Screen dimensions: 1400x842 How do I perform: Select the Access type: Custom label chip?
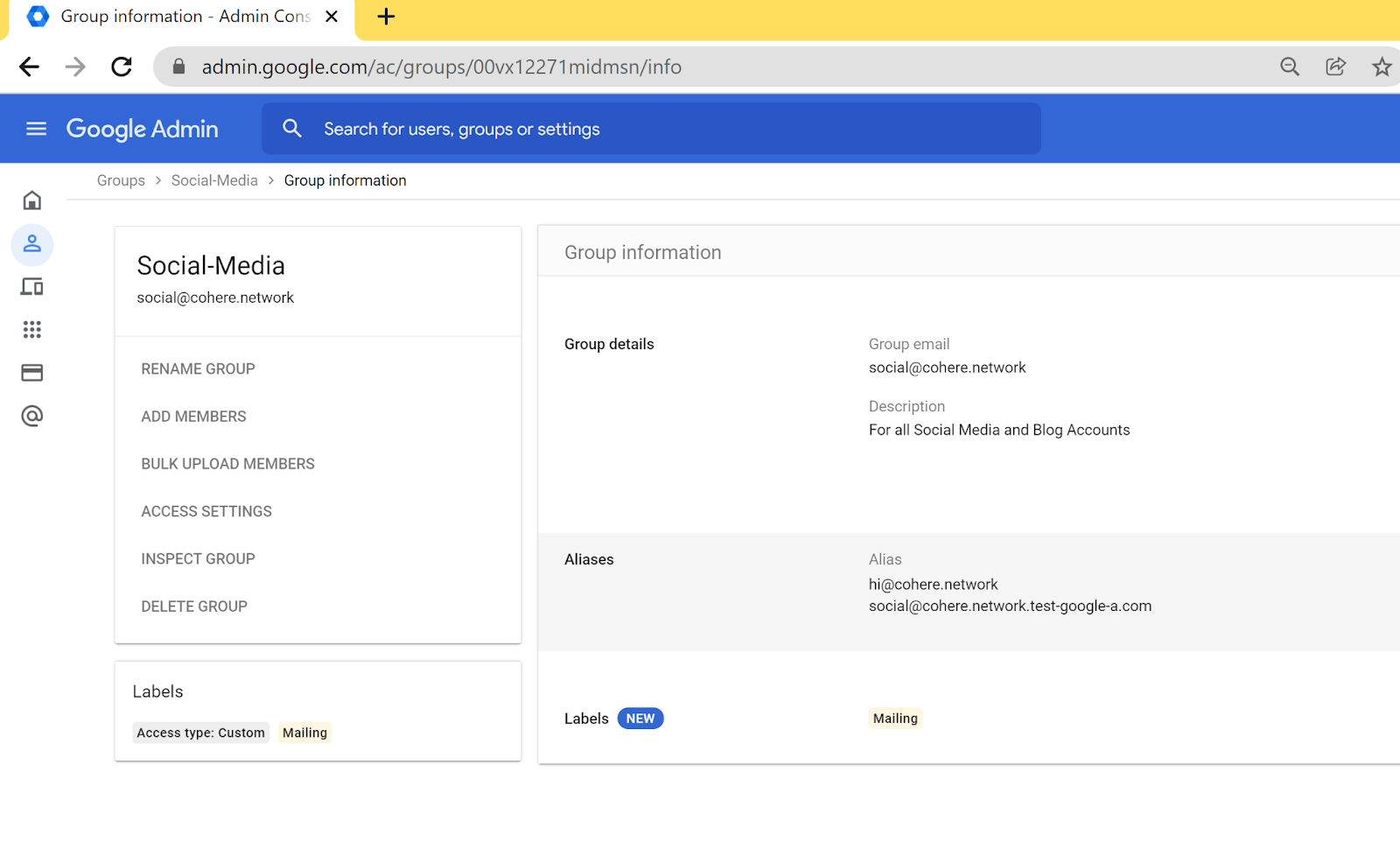point(201,733)
